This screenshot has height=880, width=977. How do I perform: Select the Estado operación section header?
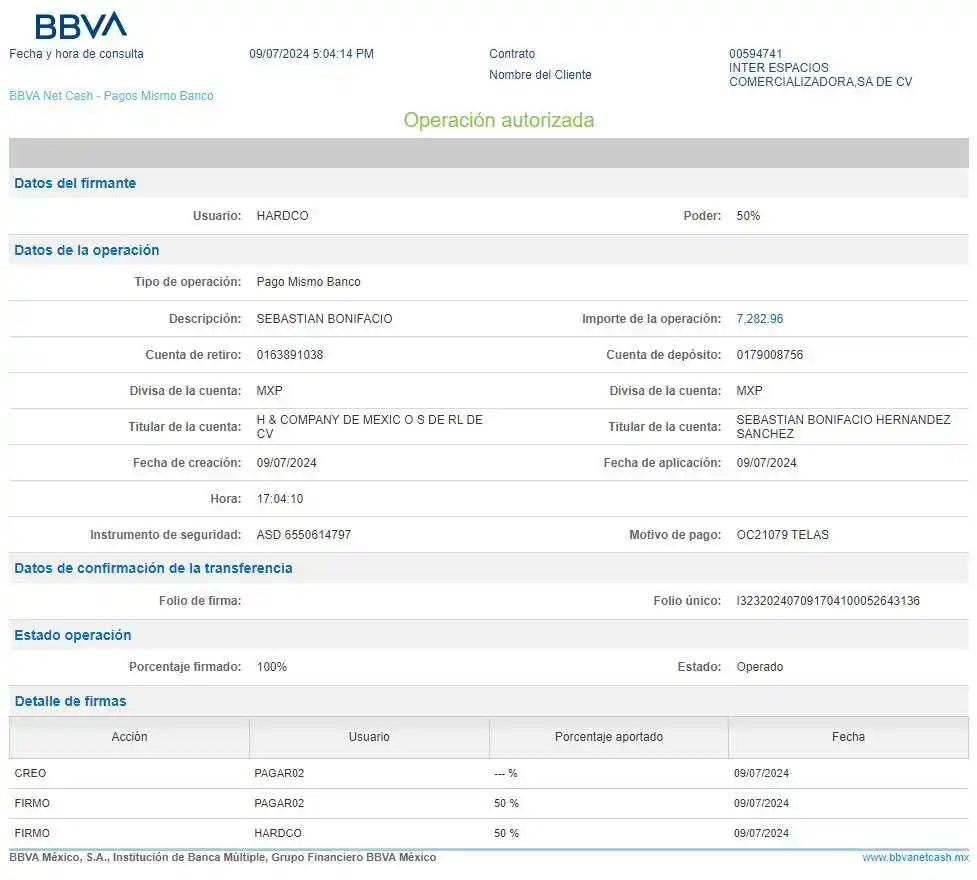73,635
